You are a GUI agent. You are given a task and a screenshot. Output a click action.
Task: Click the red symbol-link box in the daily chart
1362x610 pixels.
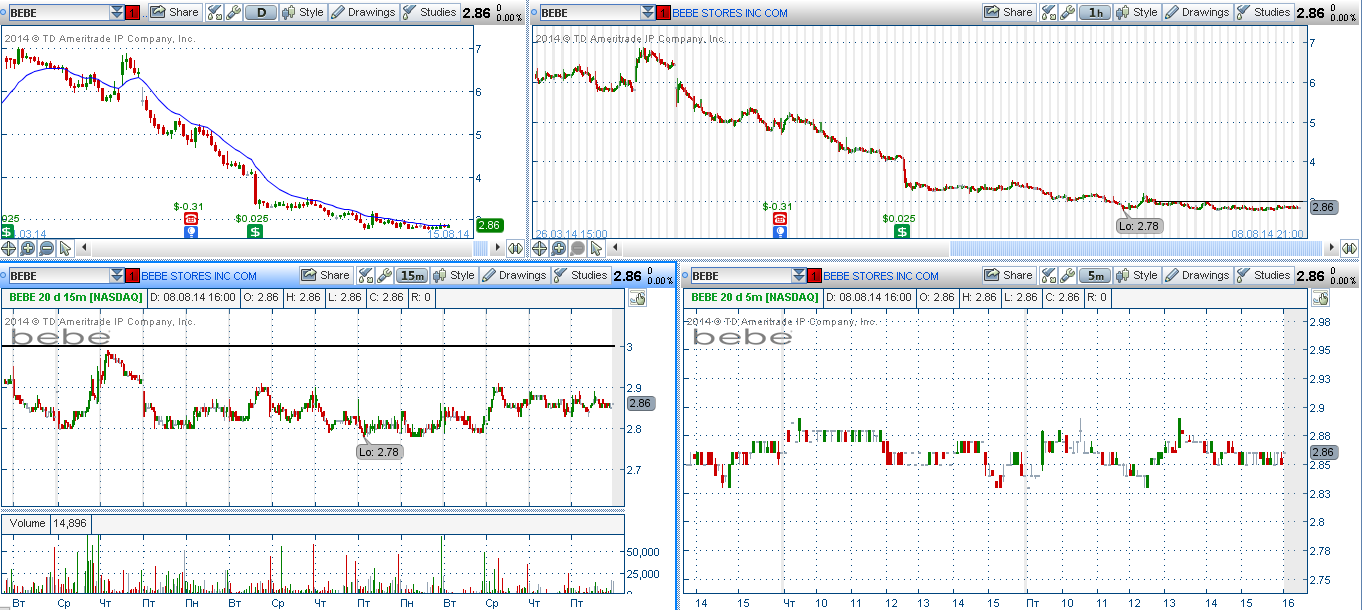[x=133, y=13]
